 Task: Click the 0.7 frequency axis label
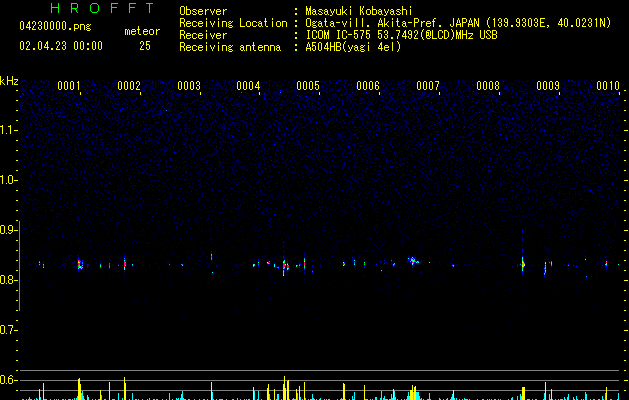8,330
